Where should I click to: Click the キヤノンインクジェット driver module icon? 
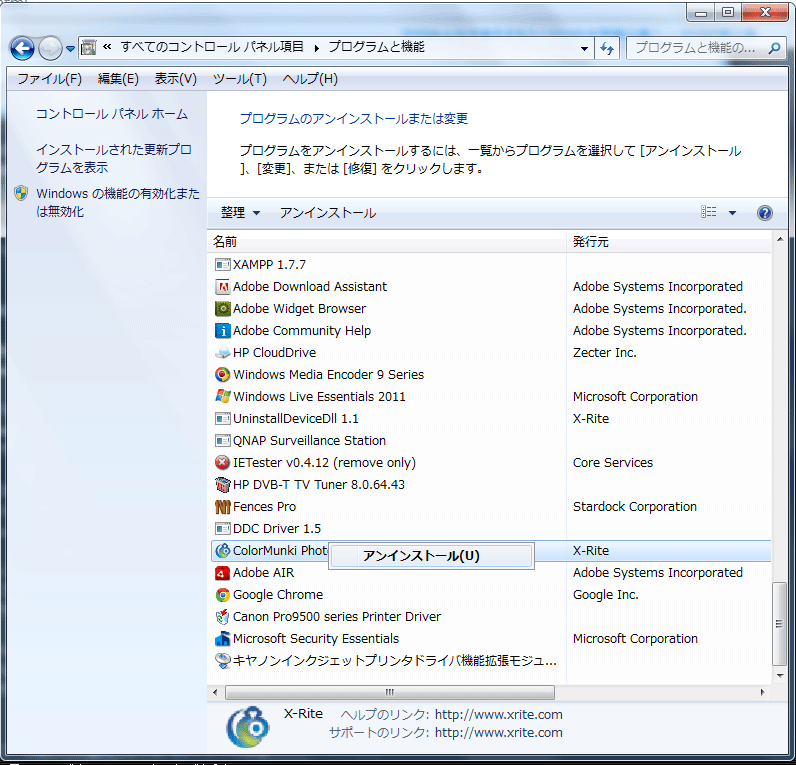click(x=222, y=660)
